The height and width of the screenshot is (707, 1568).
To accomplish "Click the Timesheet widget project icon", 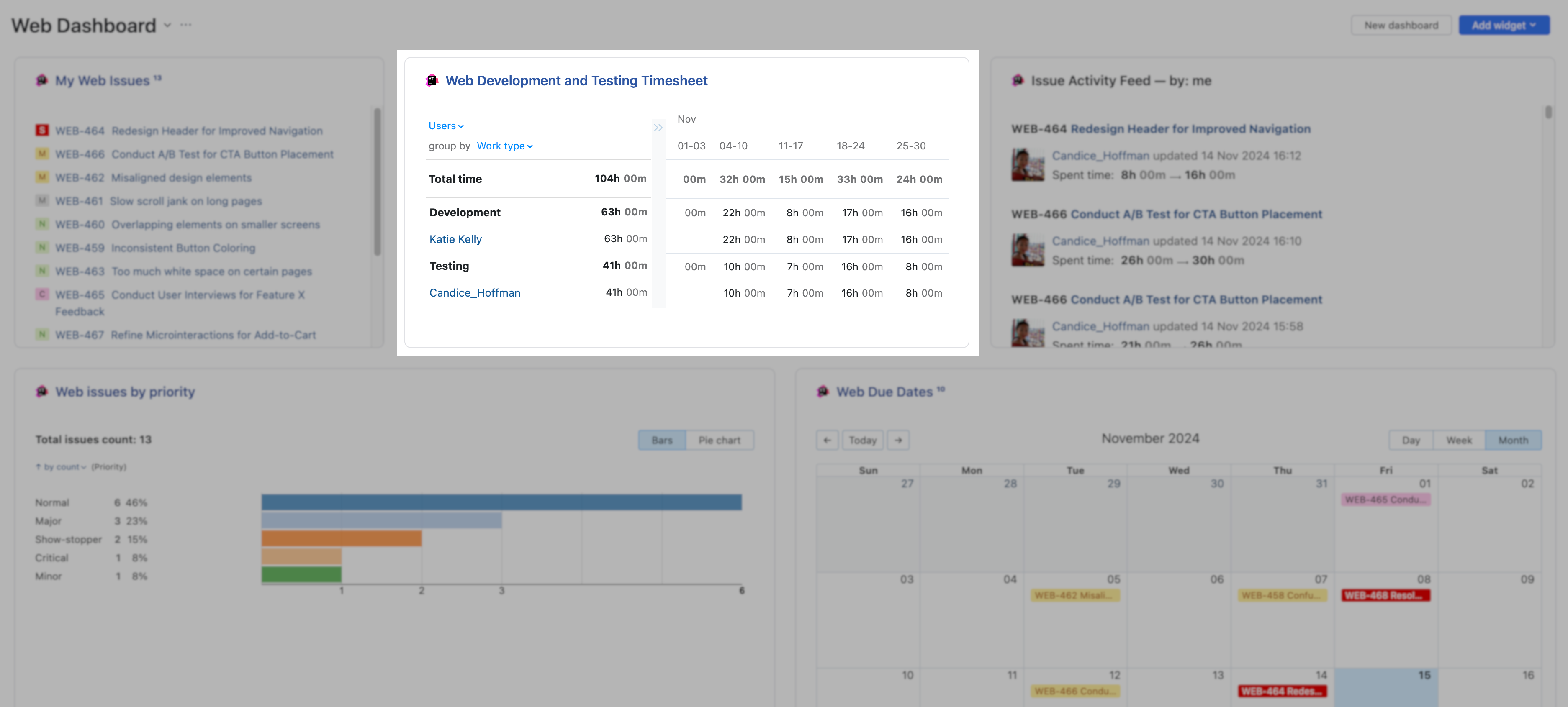I will click(432, 80).
